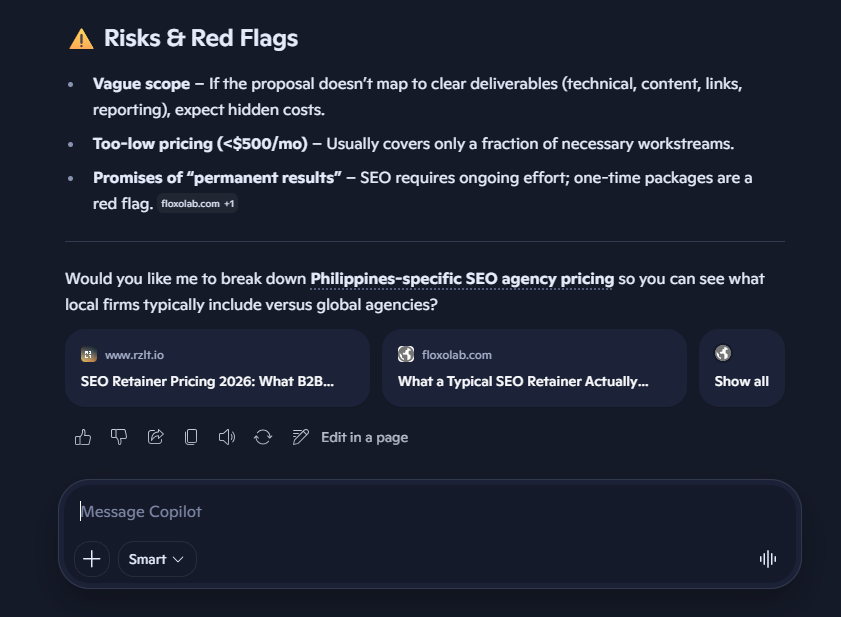Click the plus attach button
Viewport: 841px width, 617px height.
92,559
